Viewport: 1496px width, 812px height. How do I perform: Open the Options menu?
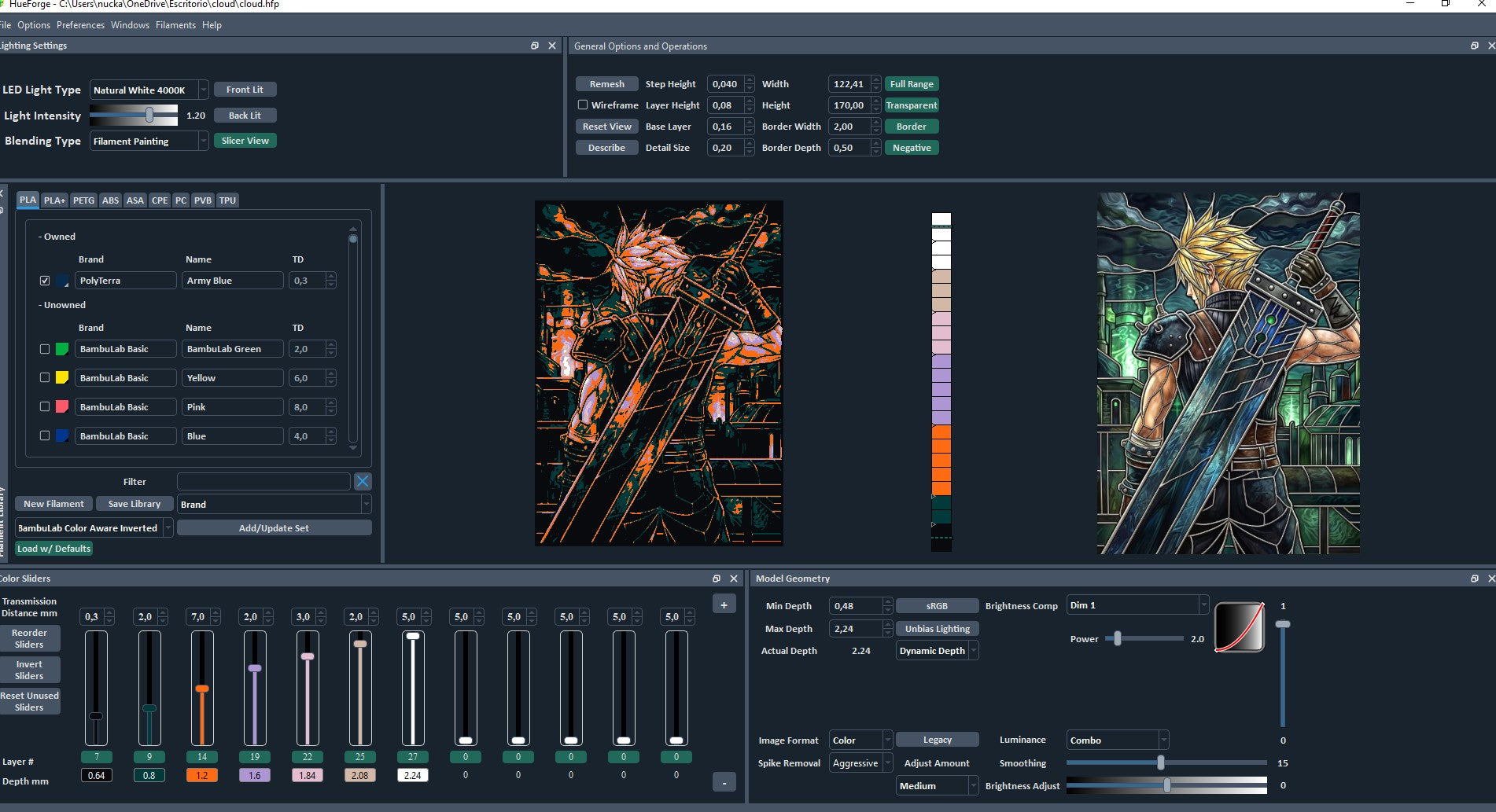pyautogui.click(x=34, y=25)
